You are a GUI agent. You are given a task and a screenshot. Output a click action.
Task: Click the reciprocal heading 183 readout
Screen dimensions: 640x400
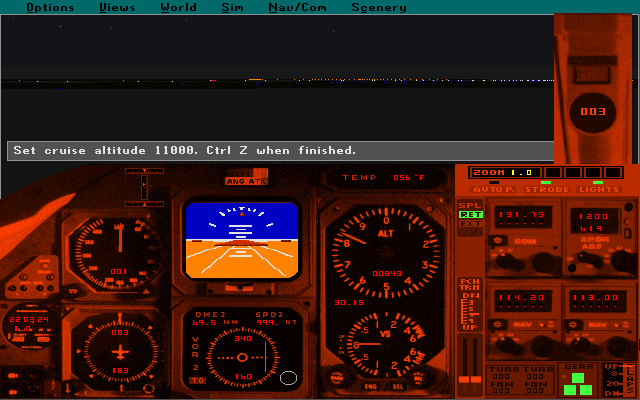coord(120,371)
